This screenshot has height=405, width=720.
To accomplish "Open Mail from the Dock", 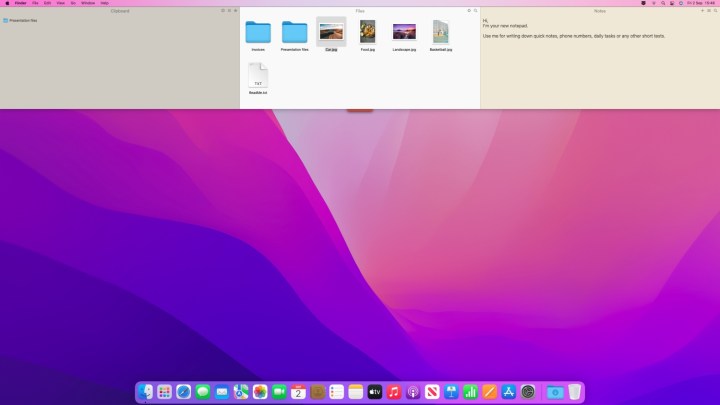I will [222, 392].
